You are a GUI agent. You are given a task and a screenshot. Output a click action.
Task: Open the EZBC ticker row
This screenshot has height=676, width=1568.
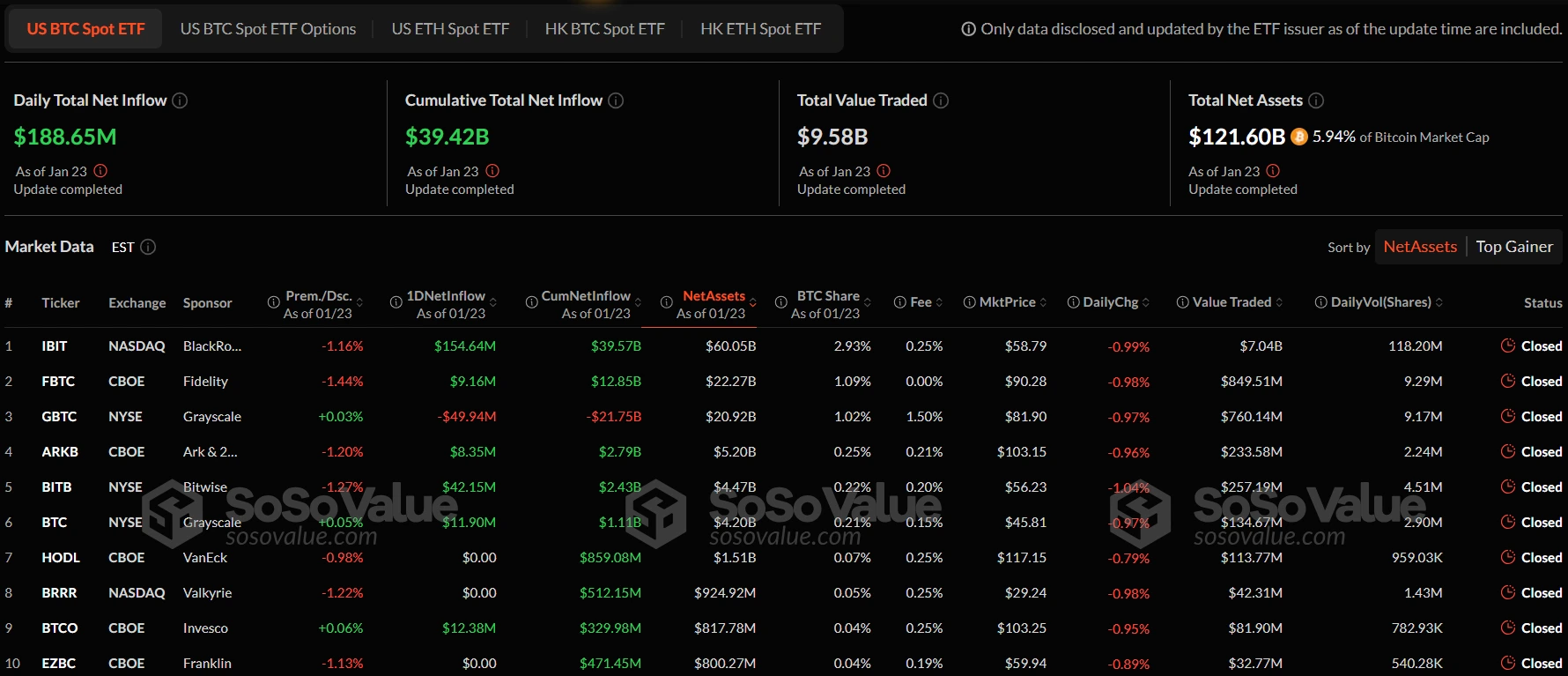pyautogui.click(x=784, y=662)
